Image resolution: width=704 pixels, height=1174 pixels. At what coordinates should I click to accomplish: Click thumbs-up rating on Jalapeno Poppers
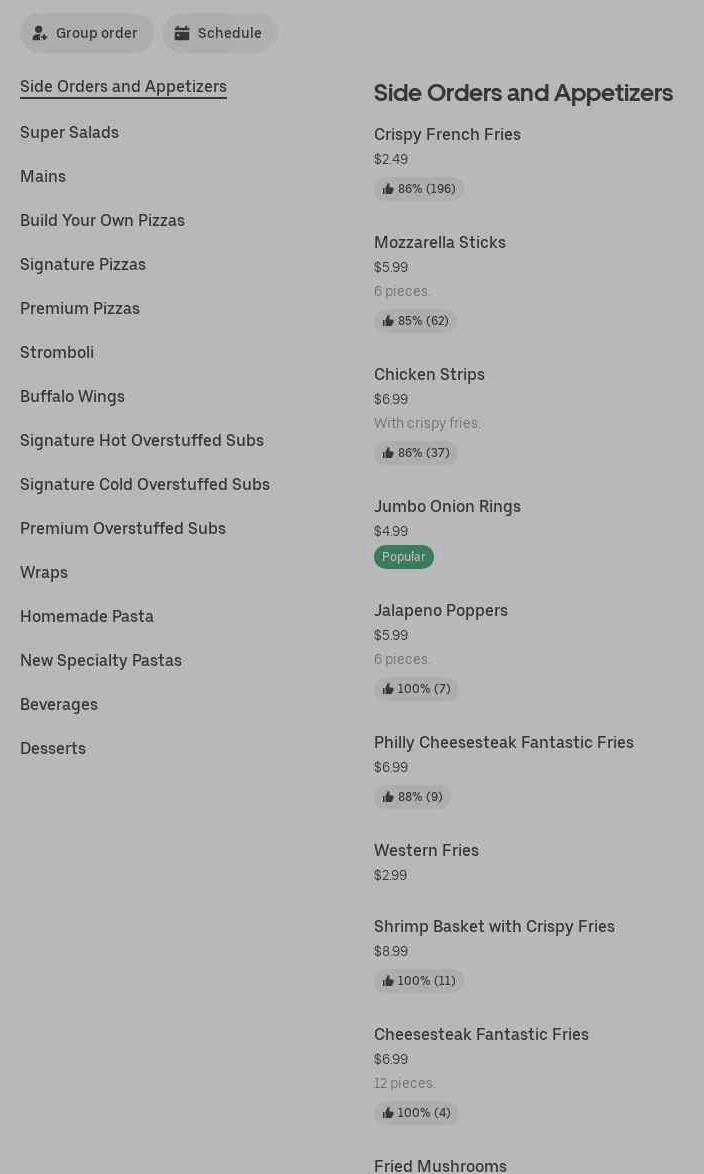point(416,689)
